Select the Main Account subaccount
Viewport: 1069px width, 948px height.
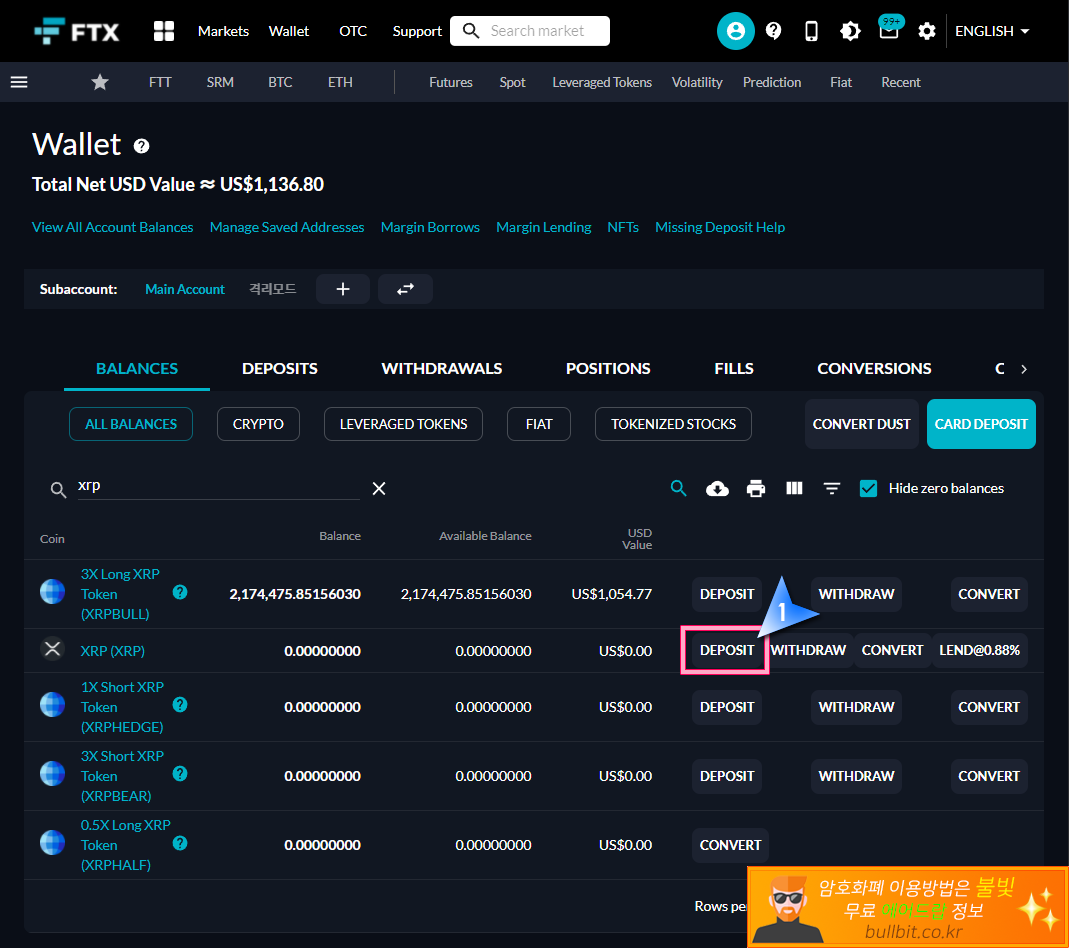point(185,289)
